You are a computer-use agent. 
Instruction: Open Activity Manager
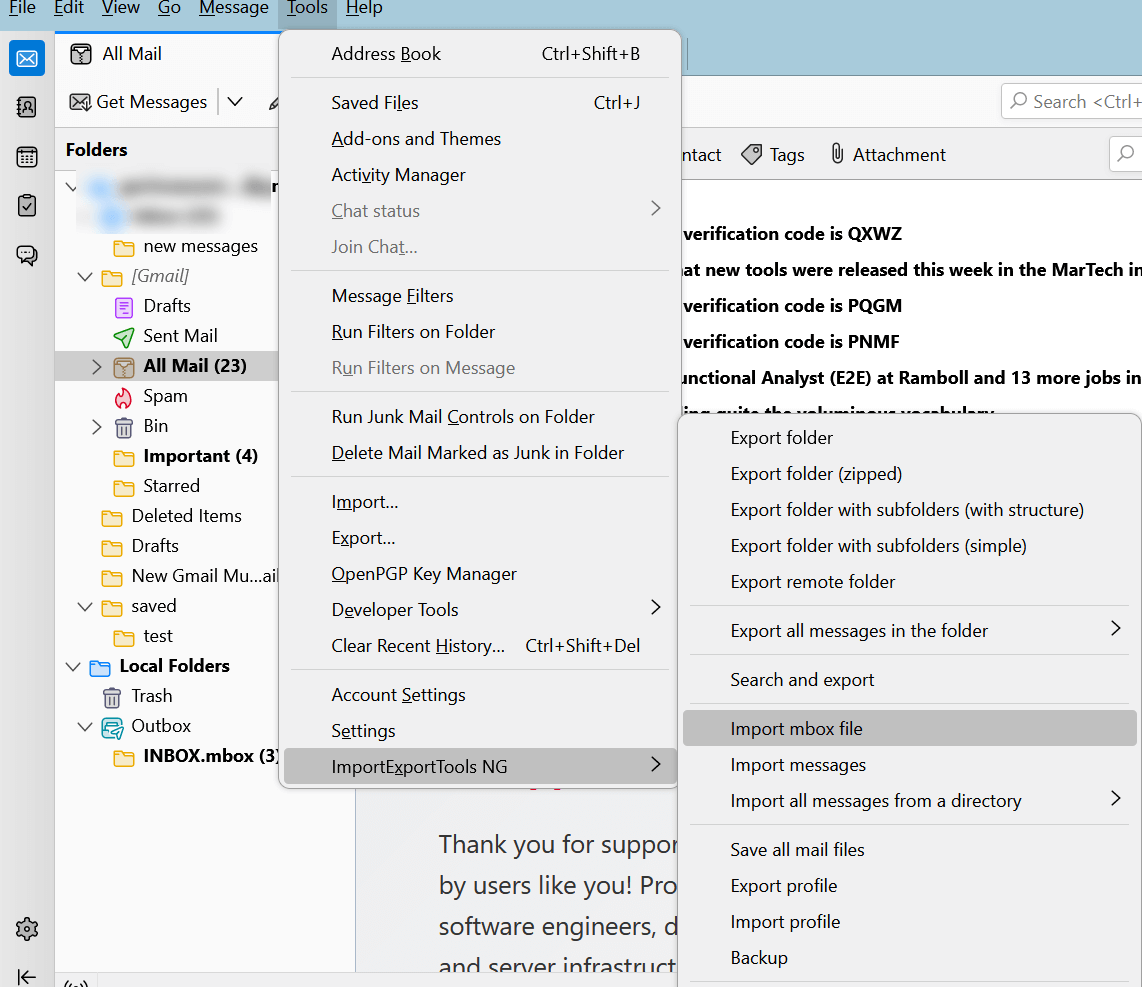pyautogui.click(x=480, y=175)
